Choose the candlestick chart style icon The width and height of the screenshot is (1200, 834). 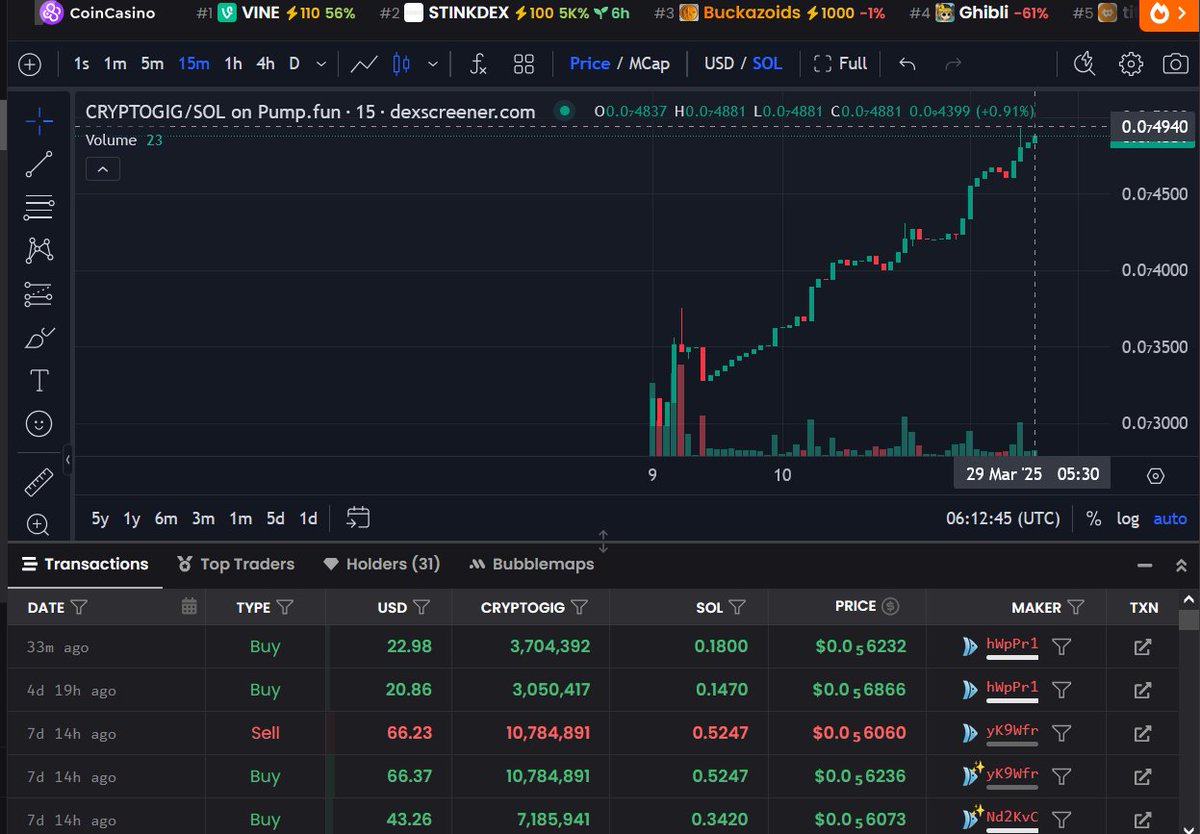click(x=401, y=64)
